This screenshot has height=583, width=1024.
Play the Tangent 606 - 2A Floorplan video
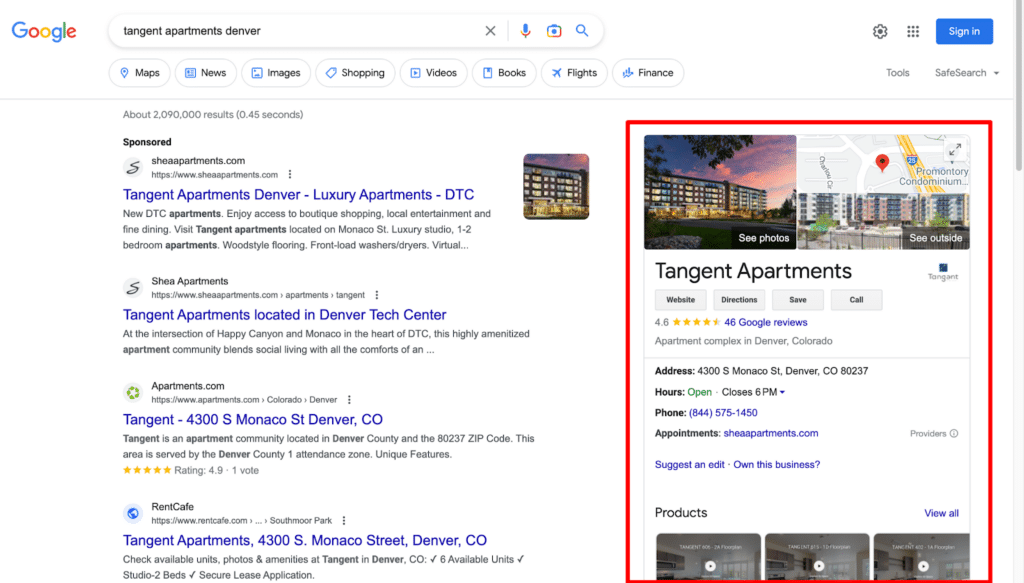click(x=710, y=566)
